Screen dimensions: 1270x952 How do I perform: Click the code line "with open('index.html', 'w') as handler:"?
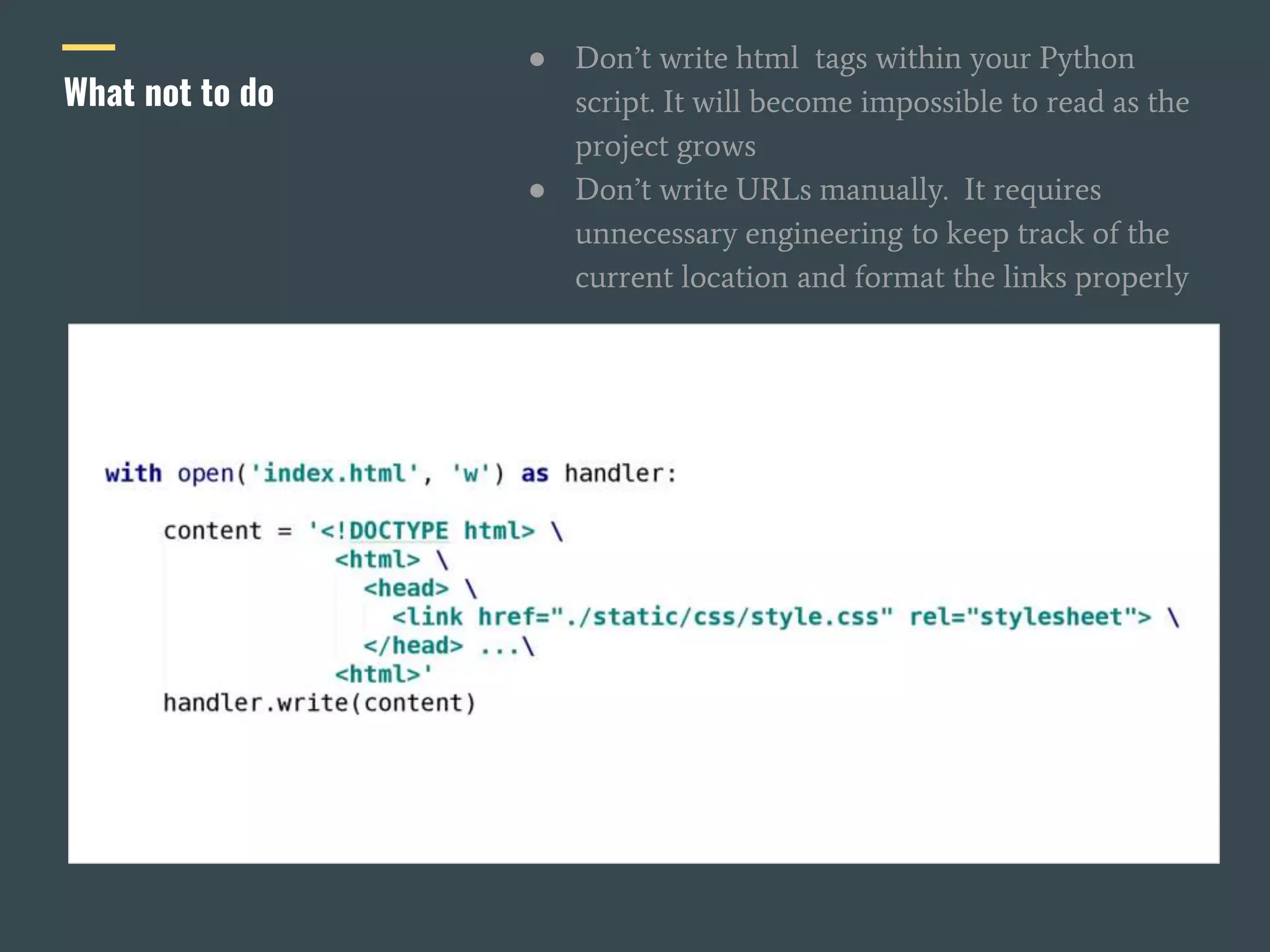click(x=391, y=474)
